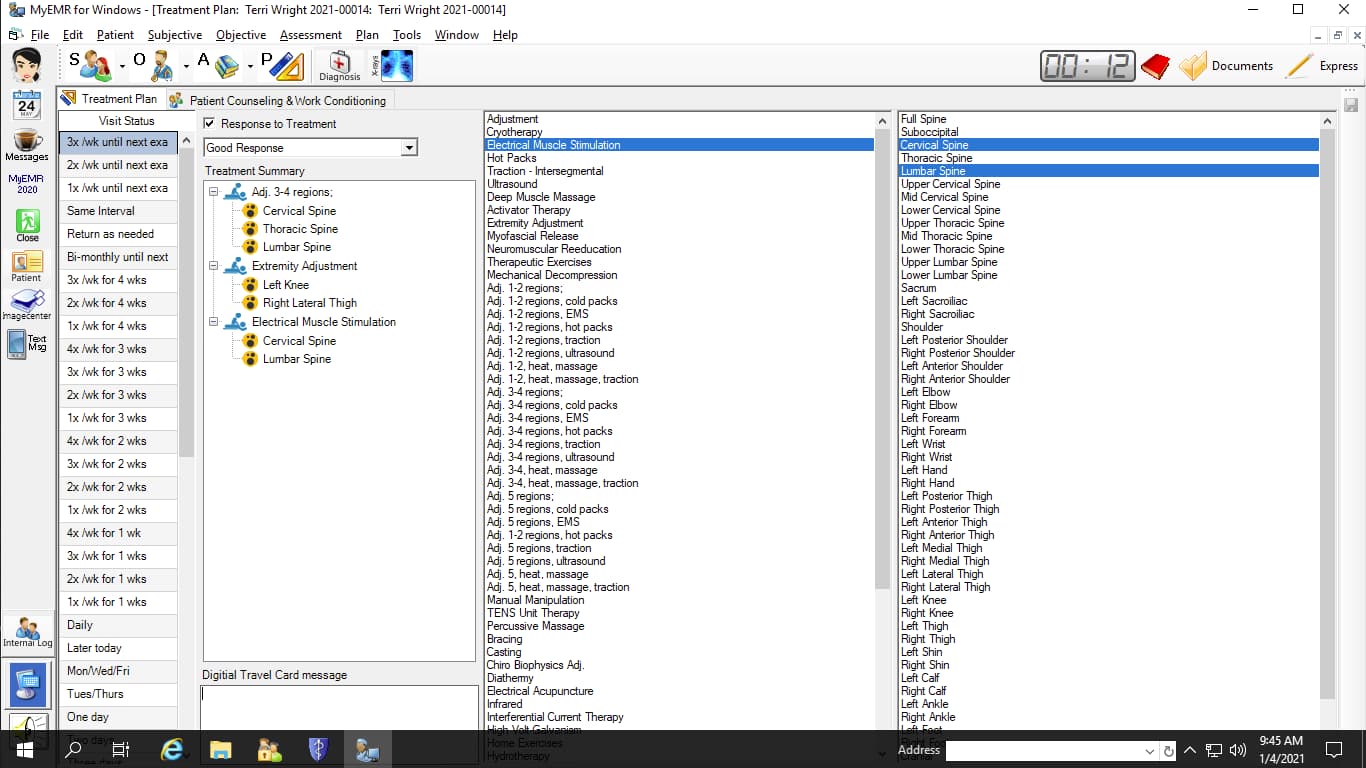Screen dimensions: 1366x768
Task: Open the Tools menu
Action: (x=406, y=34)
